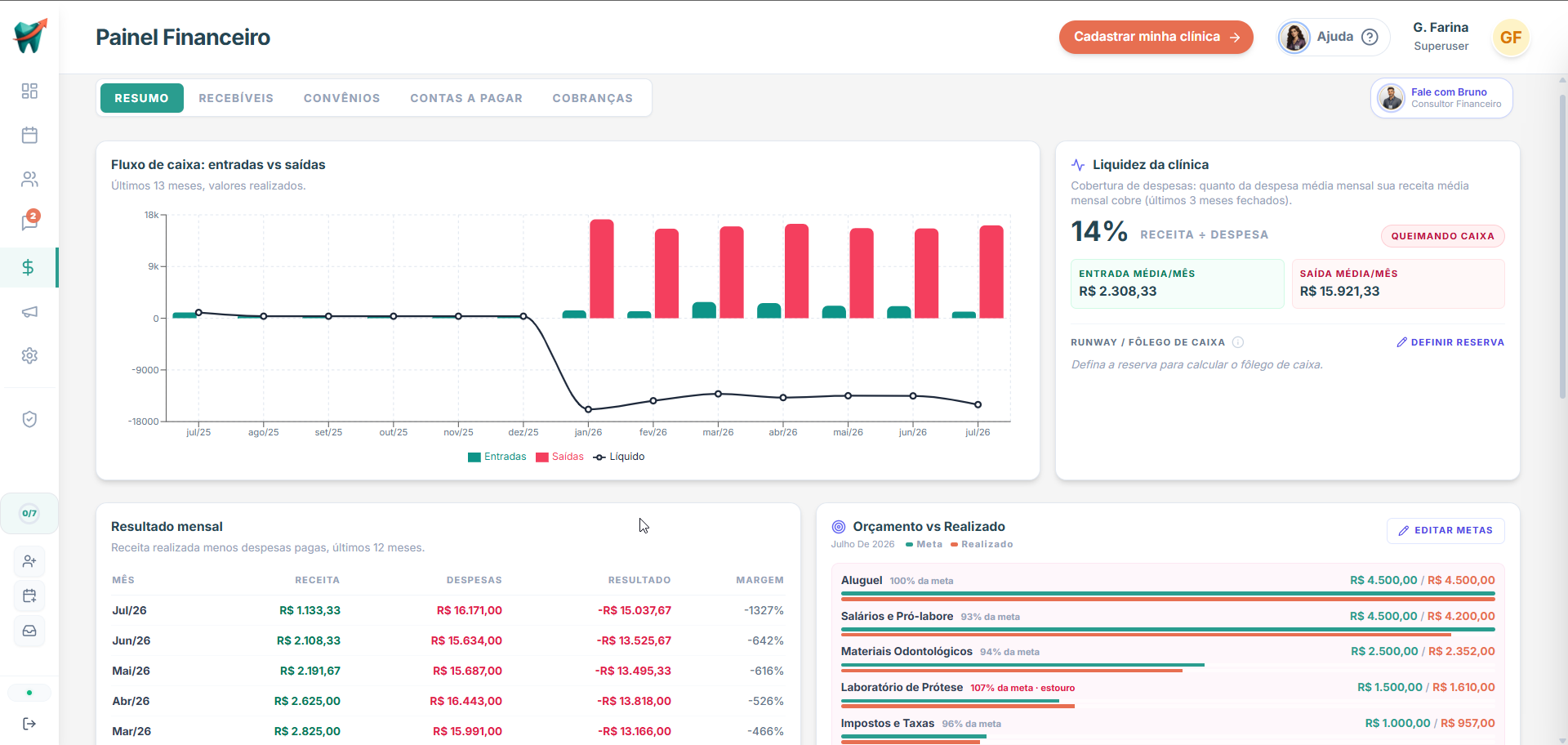The image size is (1568, 745).
Task: Click Cadastrar minha clínica button
Action: (x=1156, y=37)
